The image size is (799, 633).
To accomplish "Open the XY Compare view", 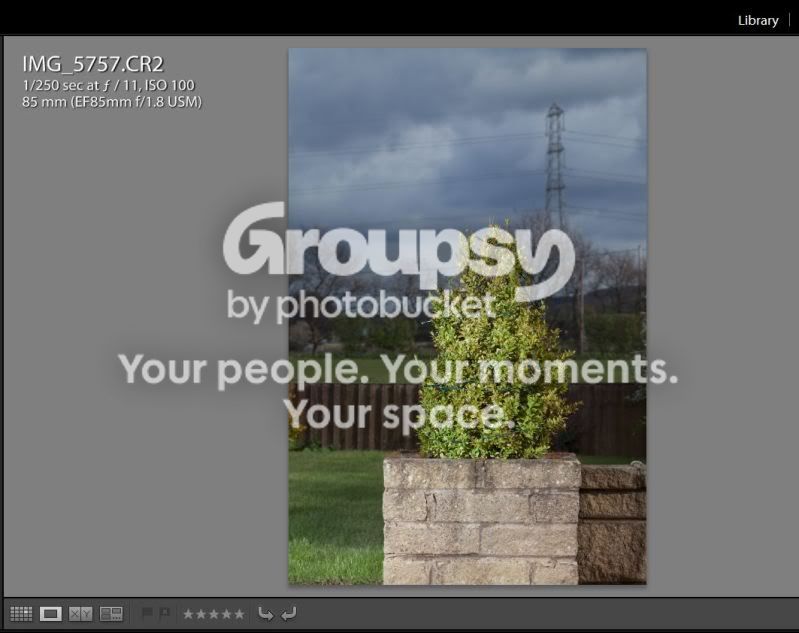I will 81,614.
